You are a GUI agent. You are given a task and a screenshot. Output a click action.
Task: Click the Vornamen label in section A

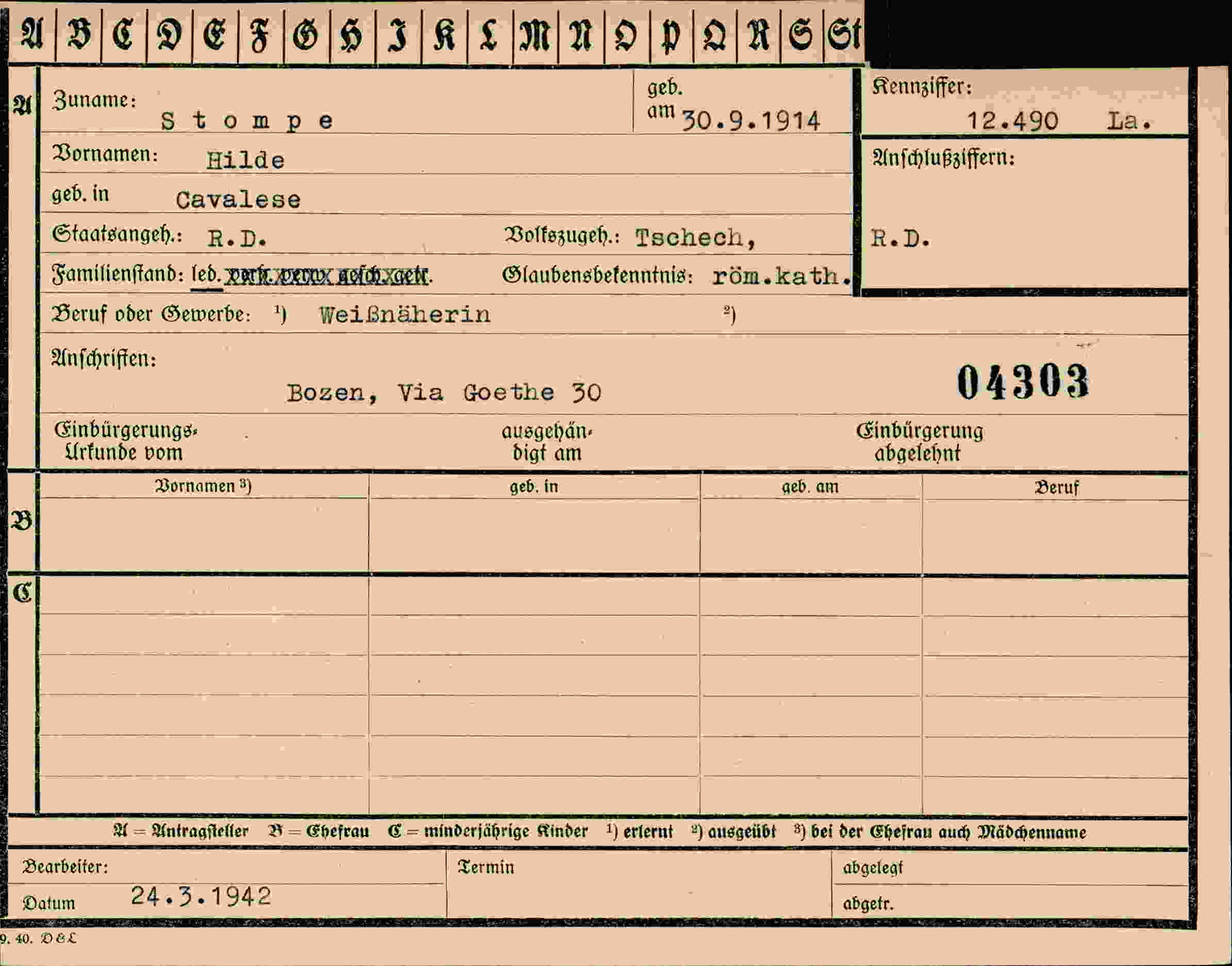tap(105, 153)
